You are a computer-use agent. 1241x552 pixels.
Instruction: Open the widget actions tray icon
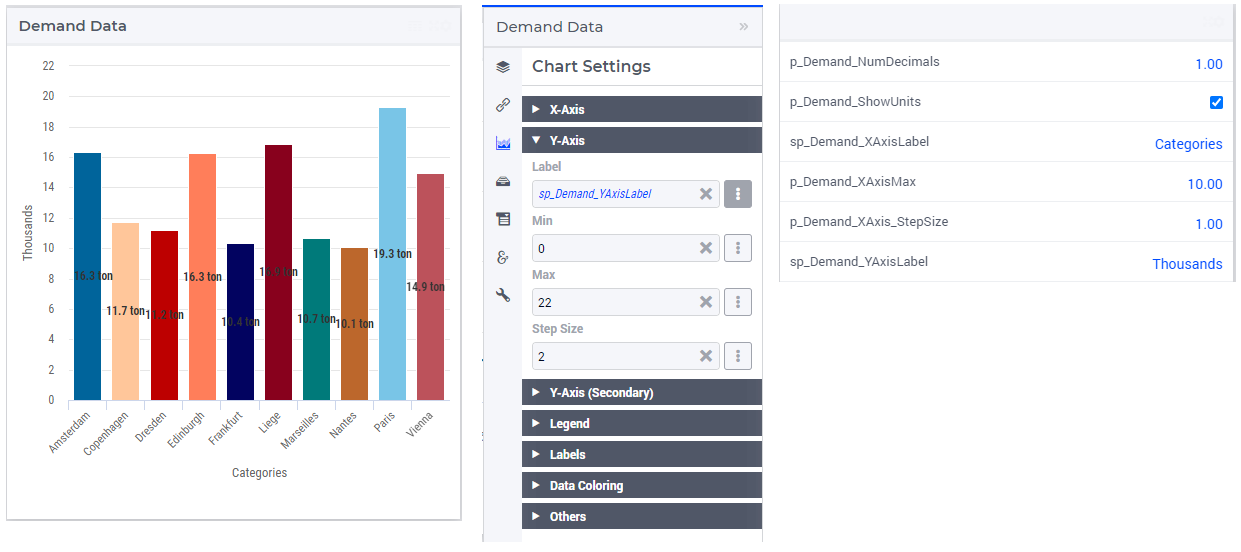[x=502, y=181]
